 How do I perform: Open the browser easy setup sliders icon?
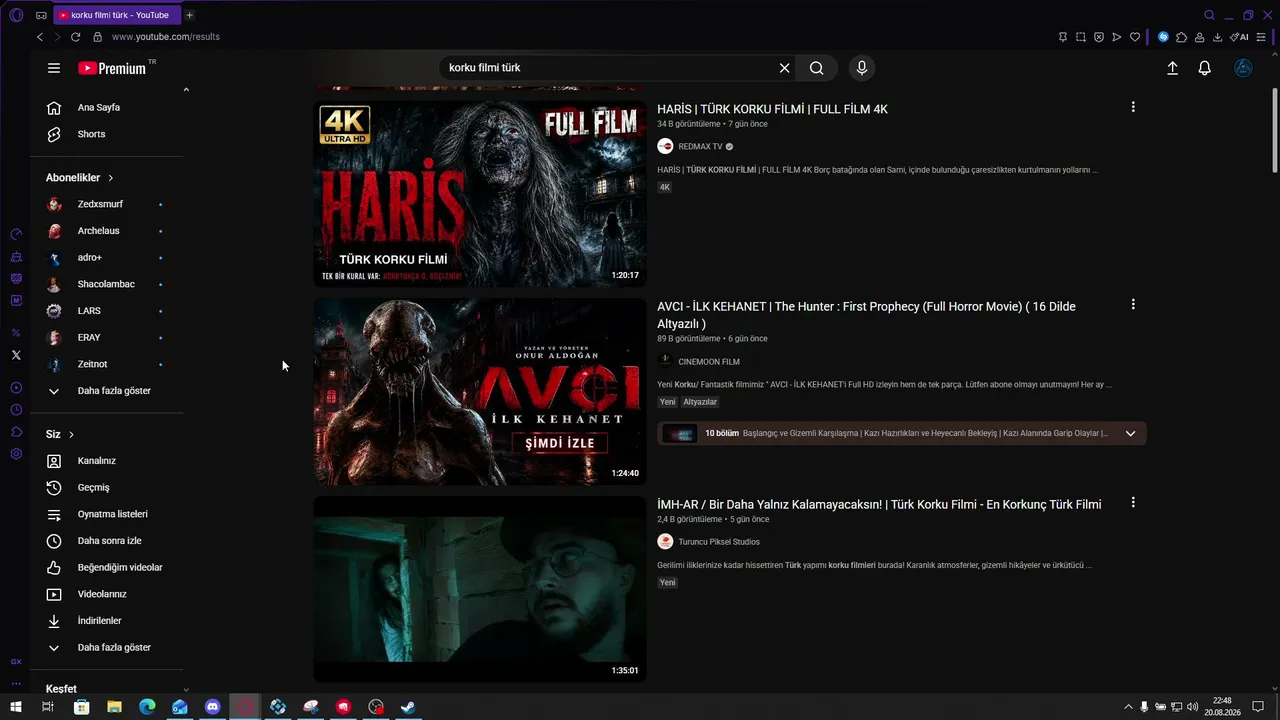coord(1263,37)
